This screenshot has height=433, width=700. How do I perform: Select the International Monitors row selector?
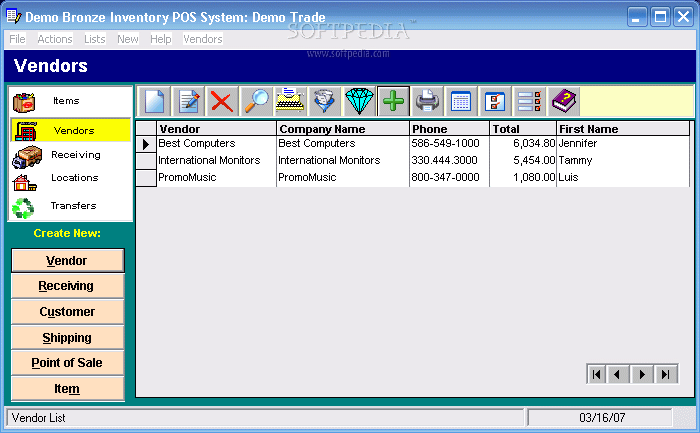[x=146, y=161]
